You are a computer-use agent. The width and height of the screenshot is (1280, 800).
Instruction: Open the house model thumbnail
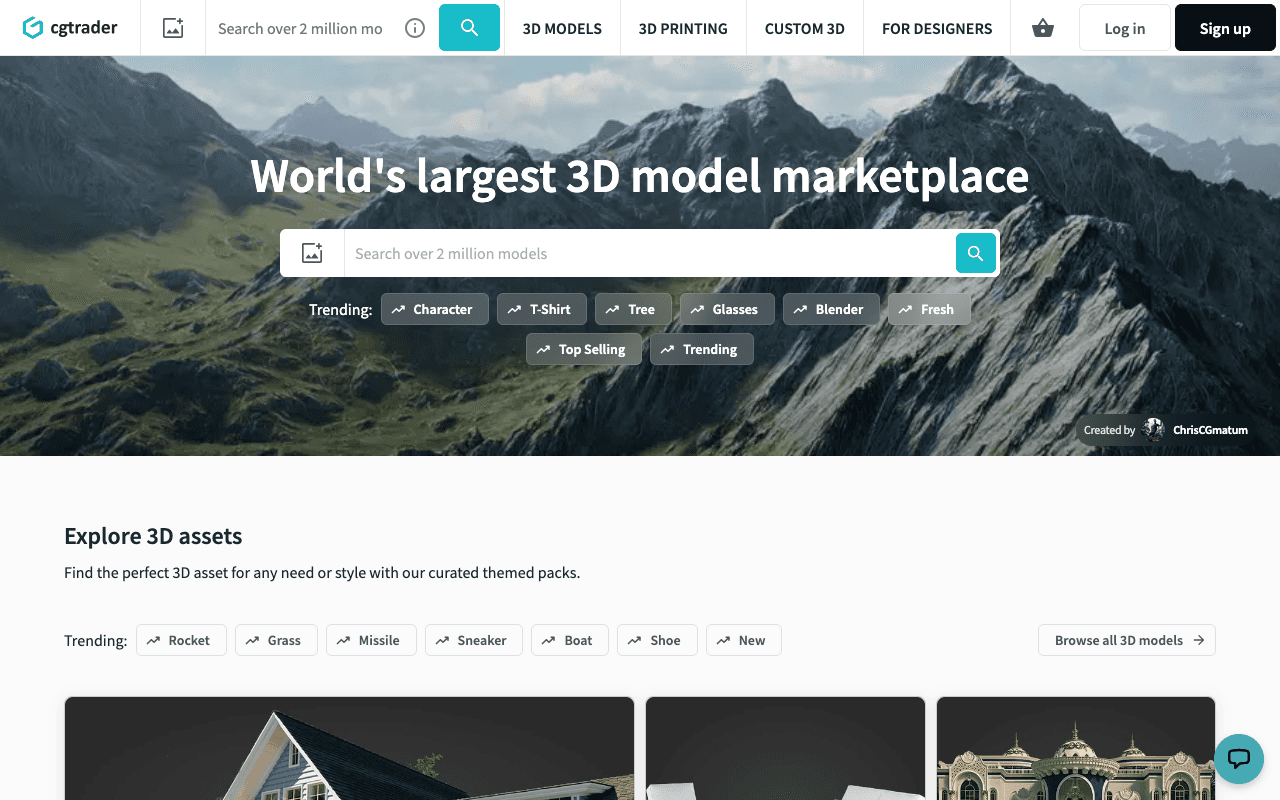pyautogui.click(x=349, y=748)
